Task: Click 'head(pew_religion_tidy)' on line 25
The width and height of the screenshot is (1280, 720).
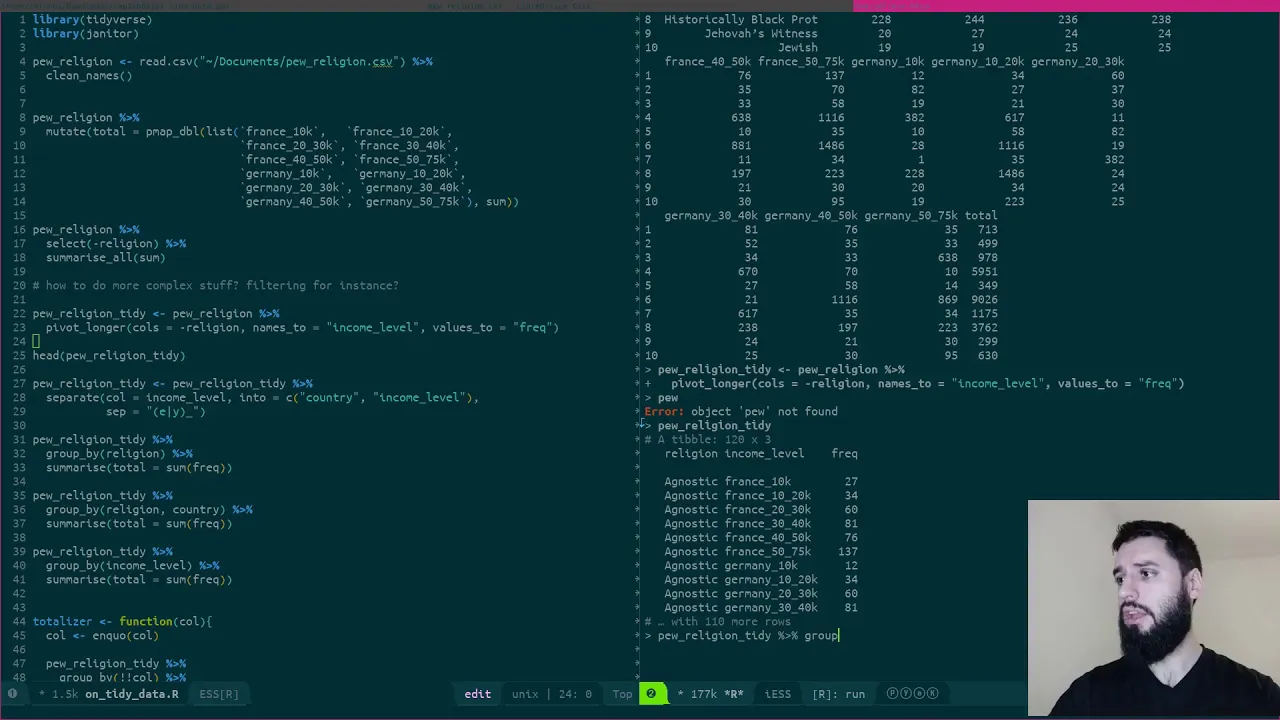Action: (109, 355)
